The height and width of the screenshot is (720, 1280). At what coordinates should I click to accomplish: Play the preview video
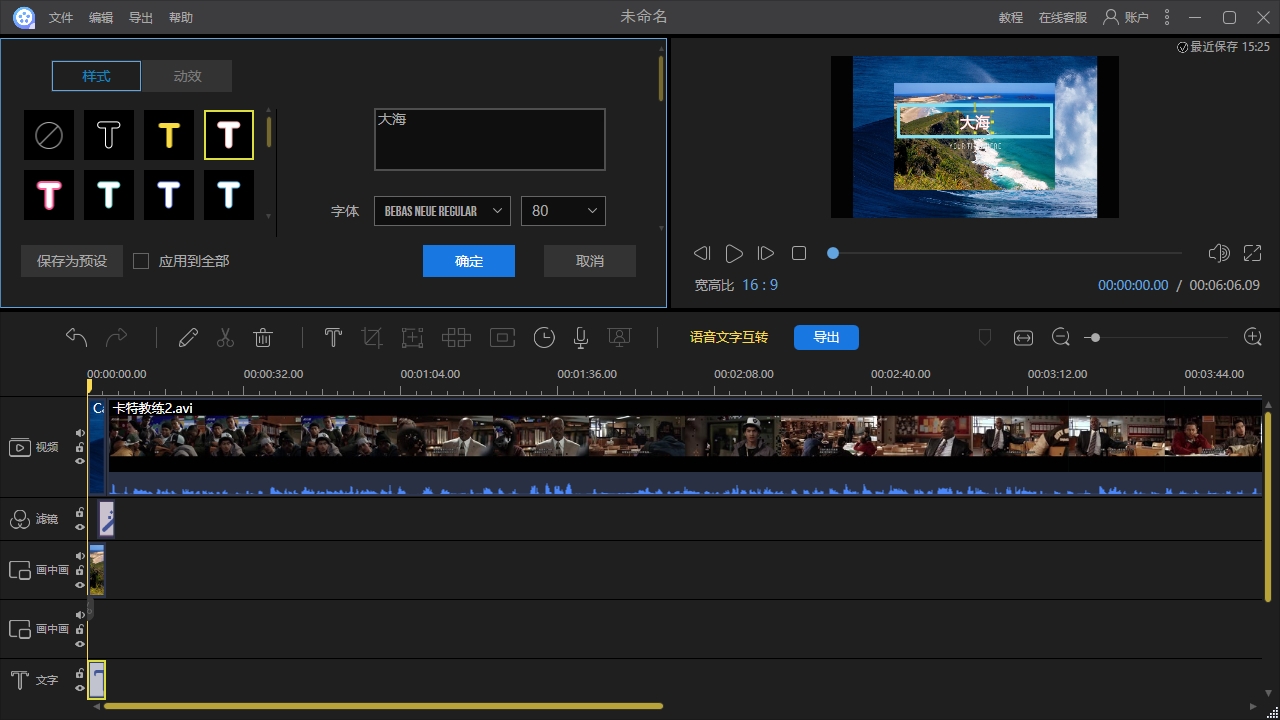(734, 253)
